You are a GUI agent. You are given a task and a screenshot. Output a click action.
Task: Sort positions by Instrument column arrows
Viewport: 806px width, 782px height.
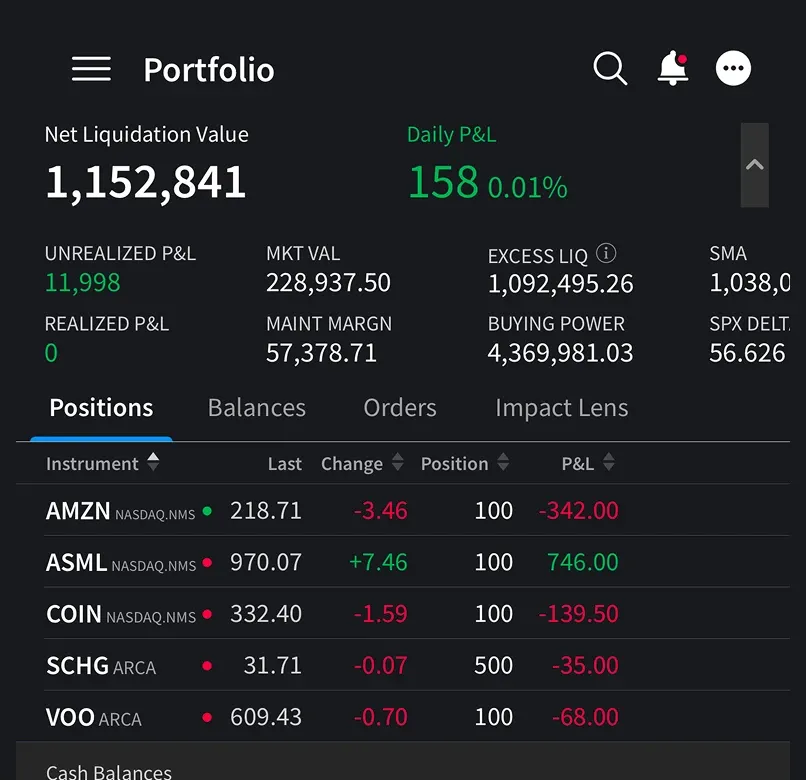153,462
